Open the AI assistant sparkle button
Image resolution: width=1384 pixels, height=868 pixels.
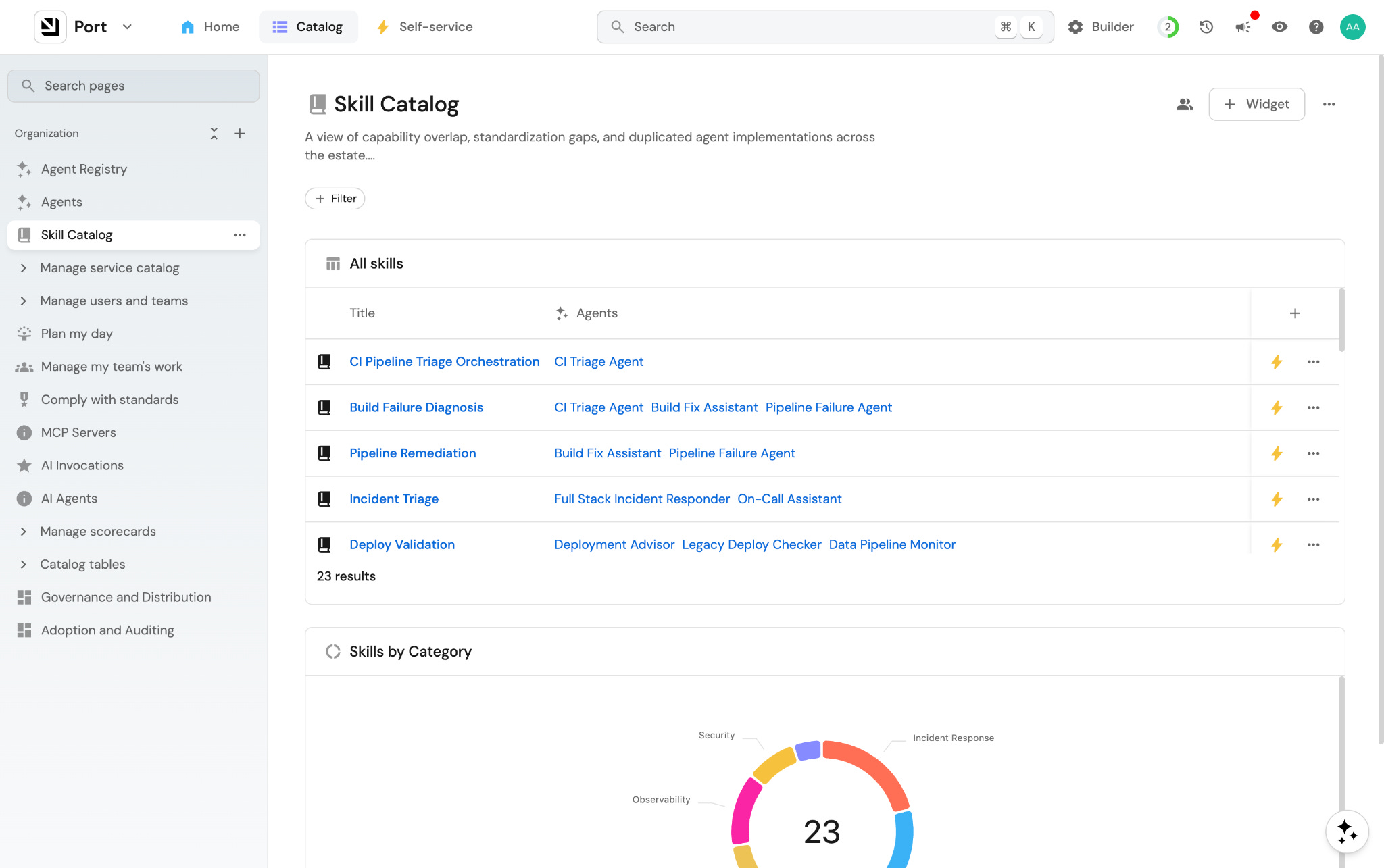click(x=1346, y=831)
